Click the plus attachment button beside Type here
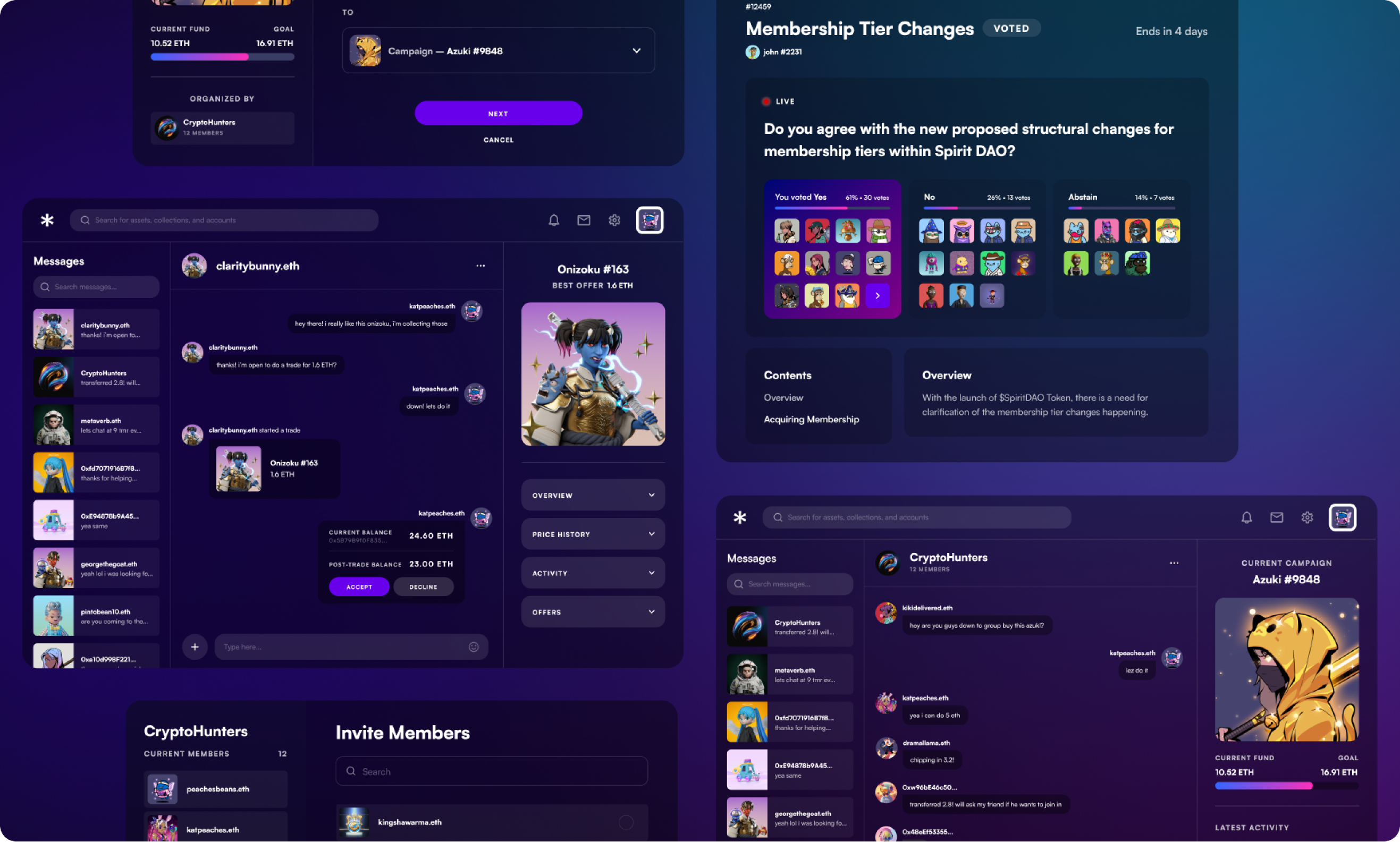The height and width of the screenshot is (842, 1400). point(195,647)
